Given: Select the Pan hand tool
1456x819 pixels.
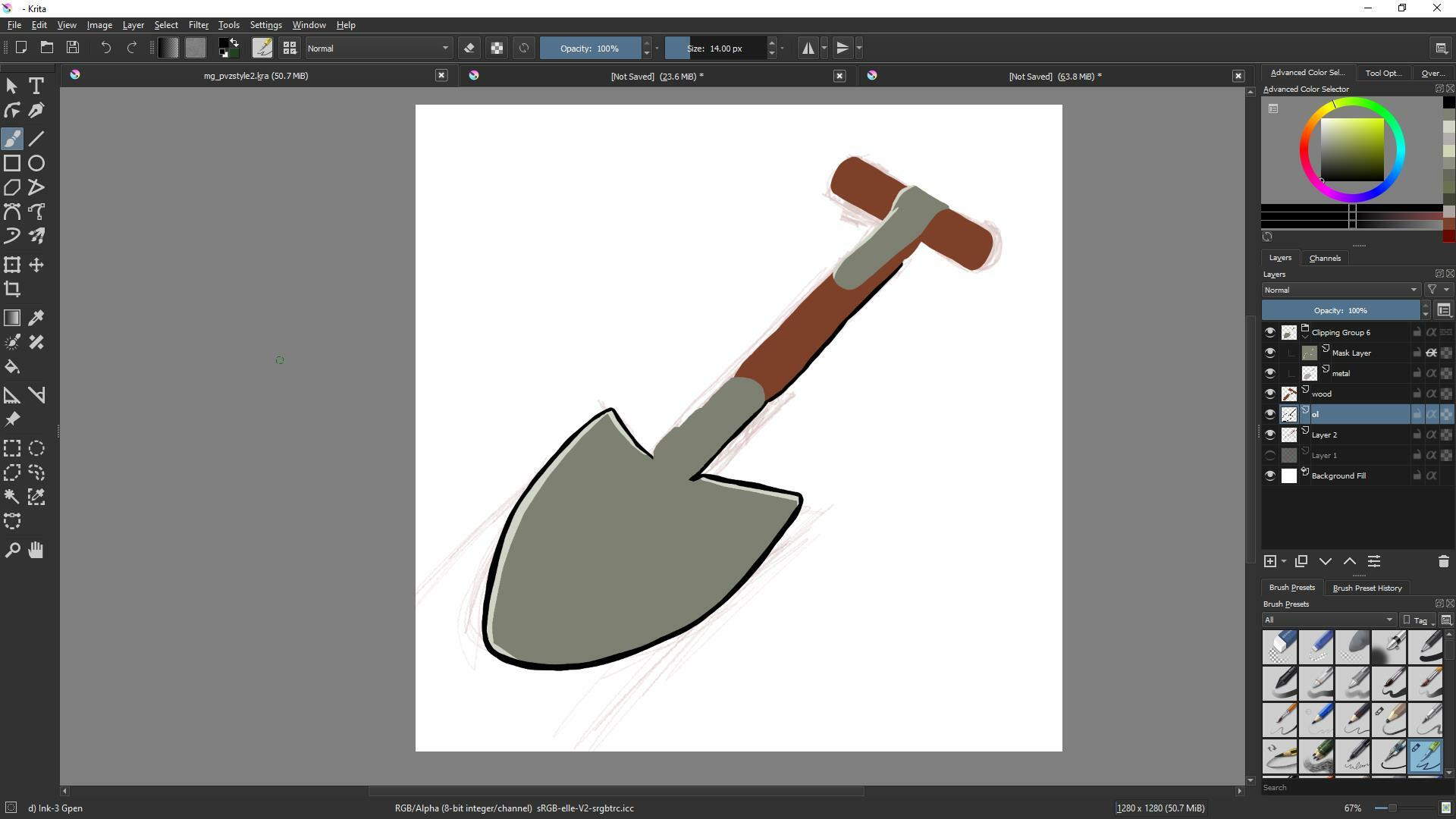Looking at the screenshot, I should [36, 550].
